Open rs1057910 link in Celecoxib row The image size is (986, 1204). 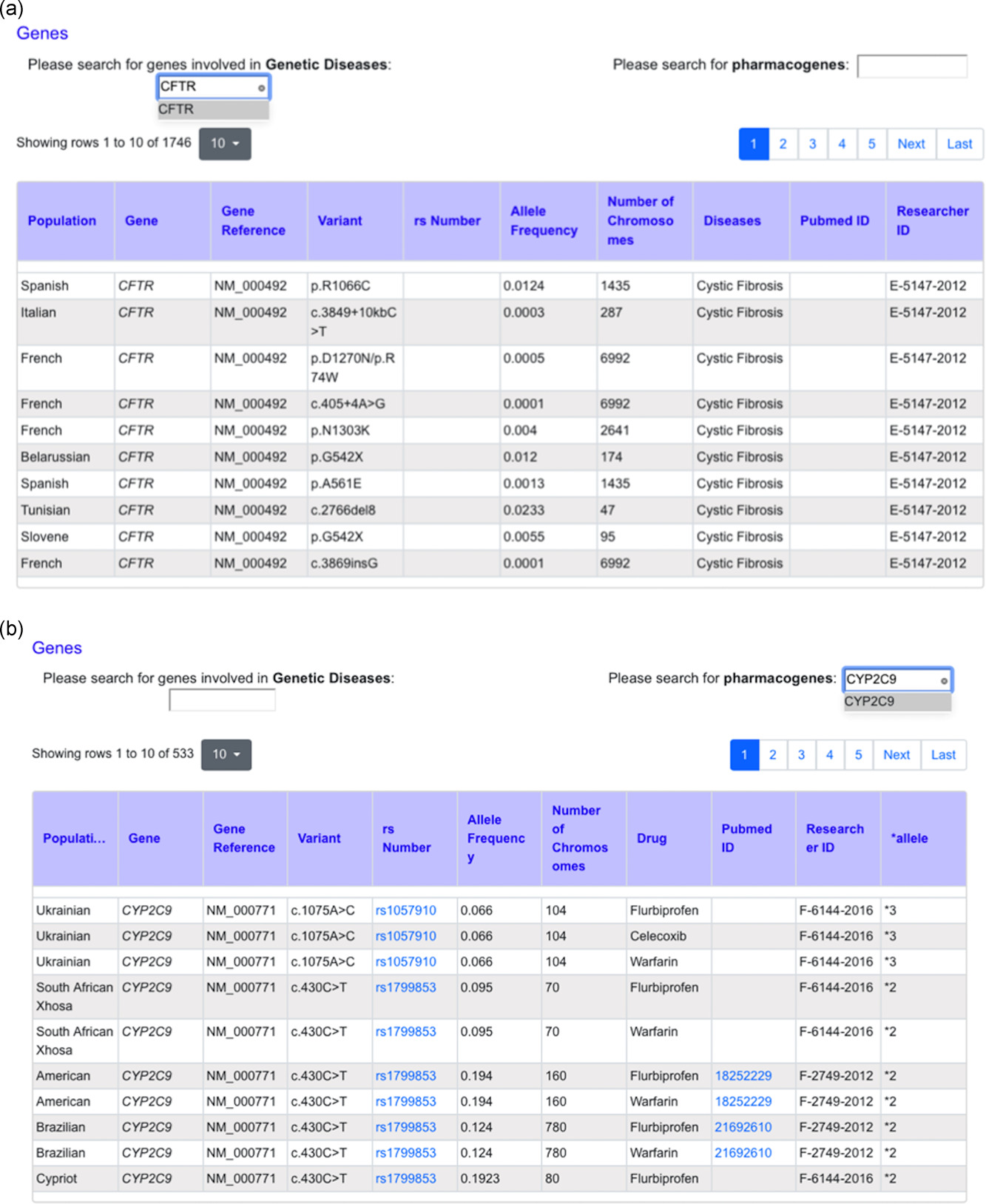click(405, 936)
